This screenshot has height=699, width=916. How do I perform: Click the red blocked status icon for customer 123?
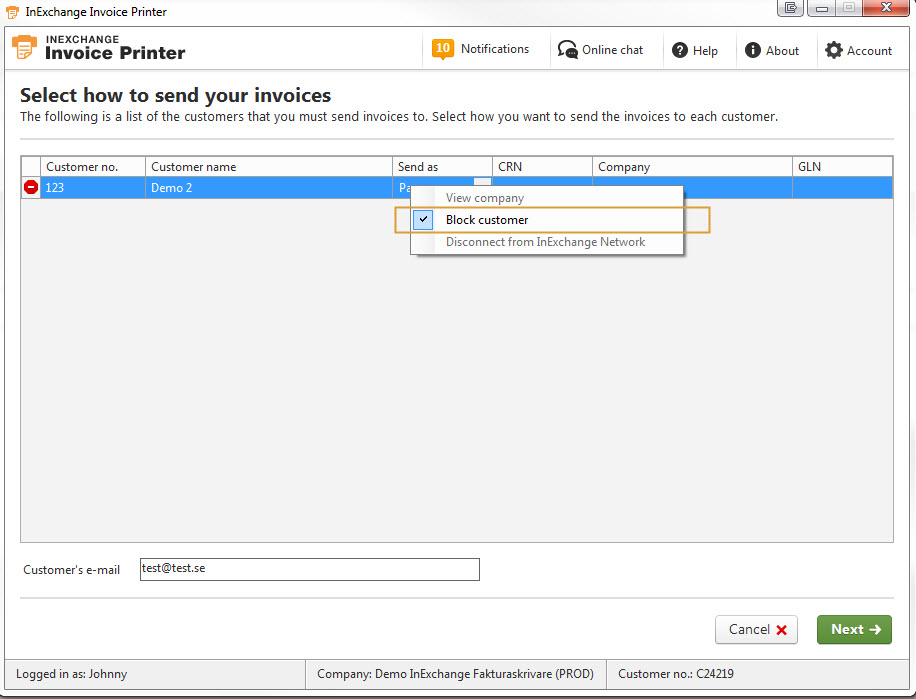[x=31, y=187]
